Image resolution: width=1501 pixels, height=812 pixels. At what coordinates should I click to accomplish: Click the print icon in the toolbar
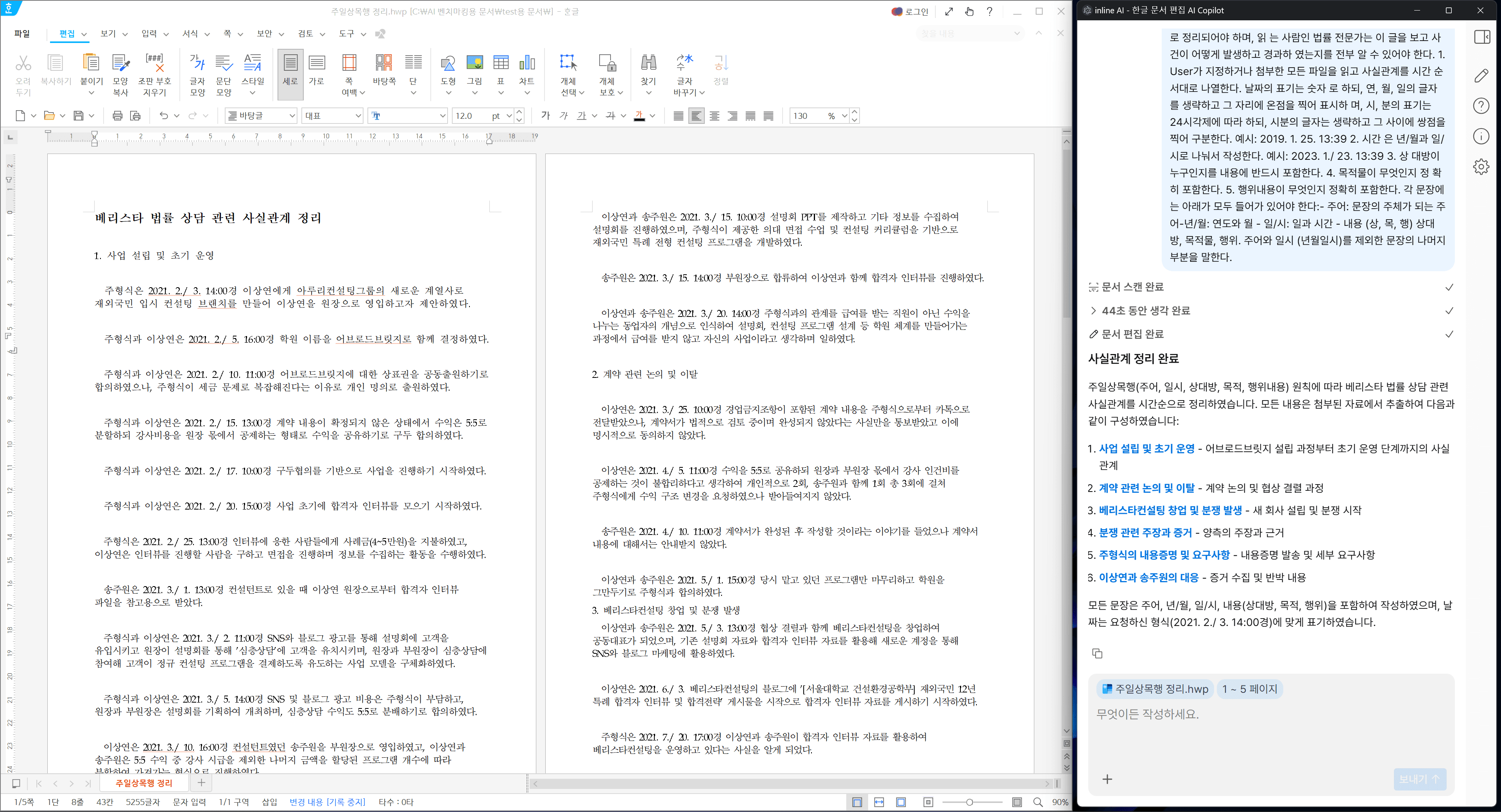click(x=117, y=116)
